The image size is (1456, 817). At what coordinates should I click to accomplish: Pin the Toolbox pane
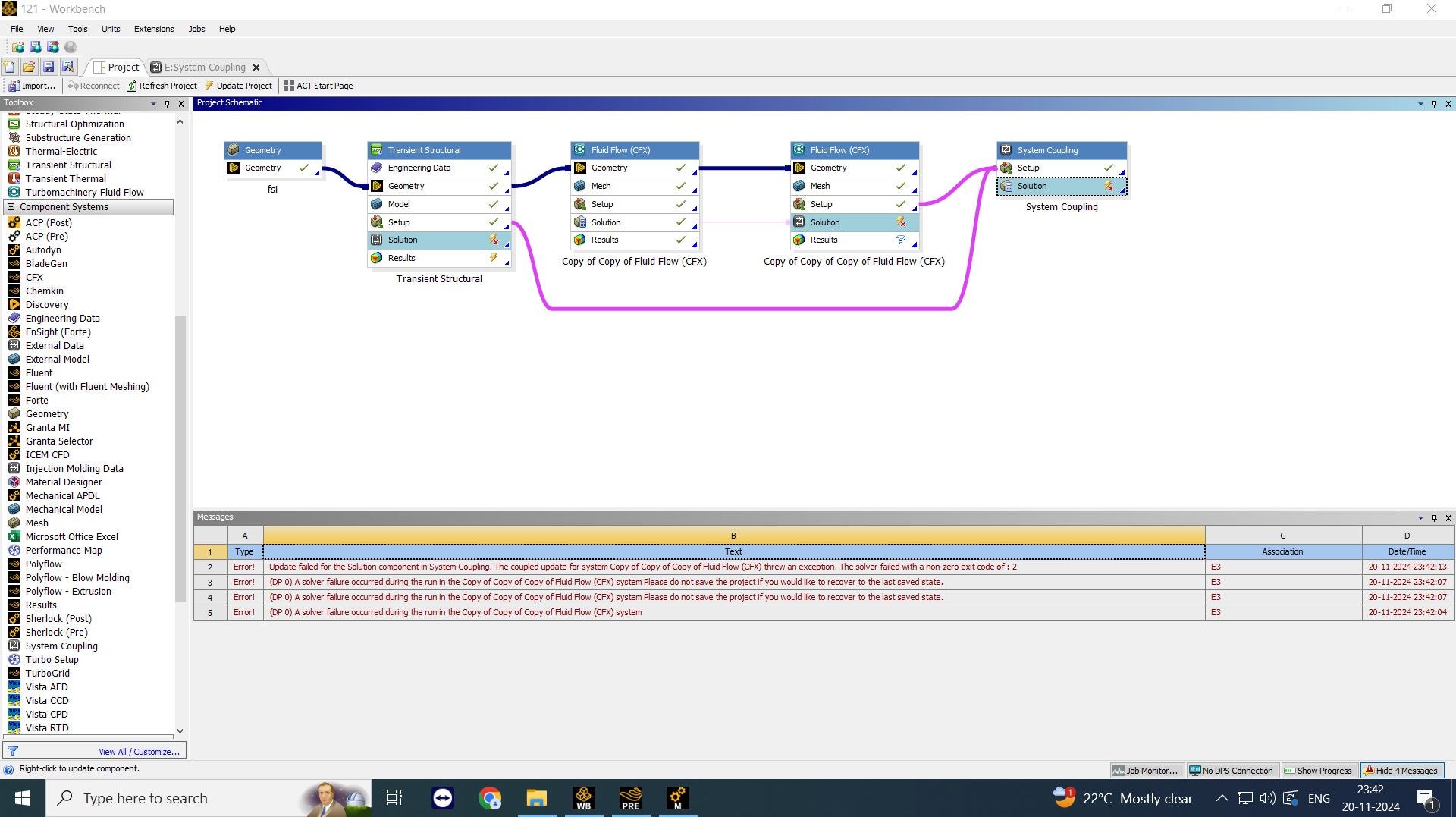click(167, 103)
